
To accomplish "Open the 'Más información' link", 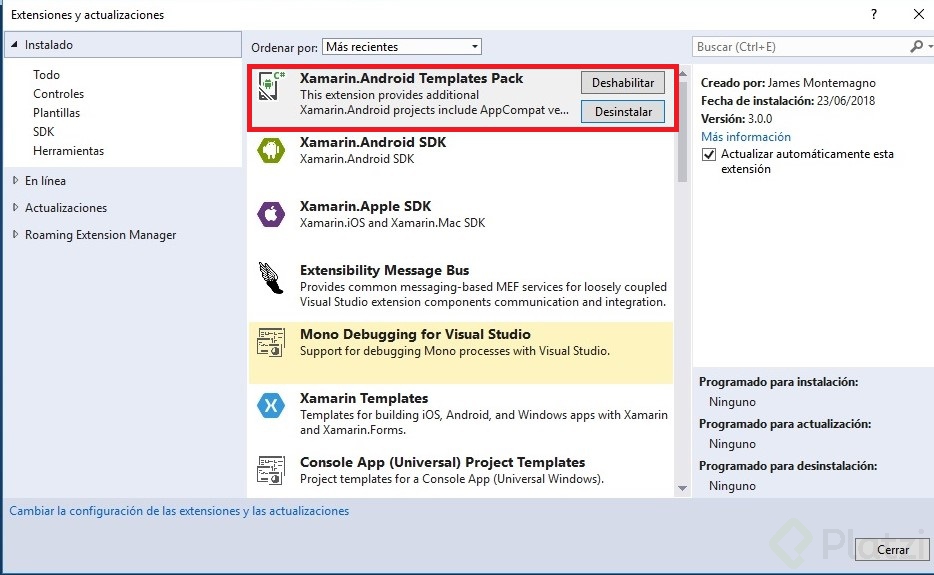I will click(x=745, y=137).
